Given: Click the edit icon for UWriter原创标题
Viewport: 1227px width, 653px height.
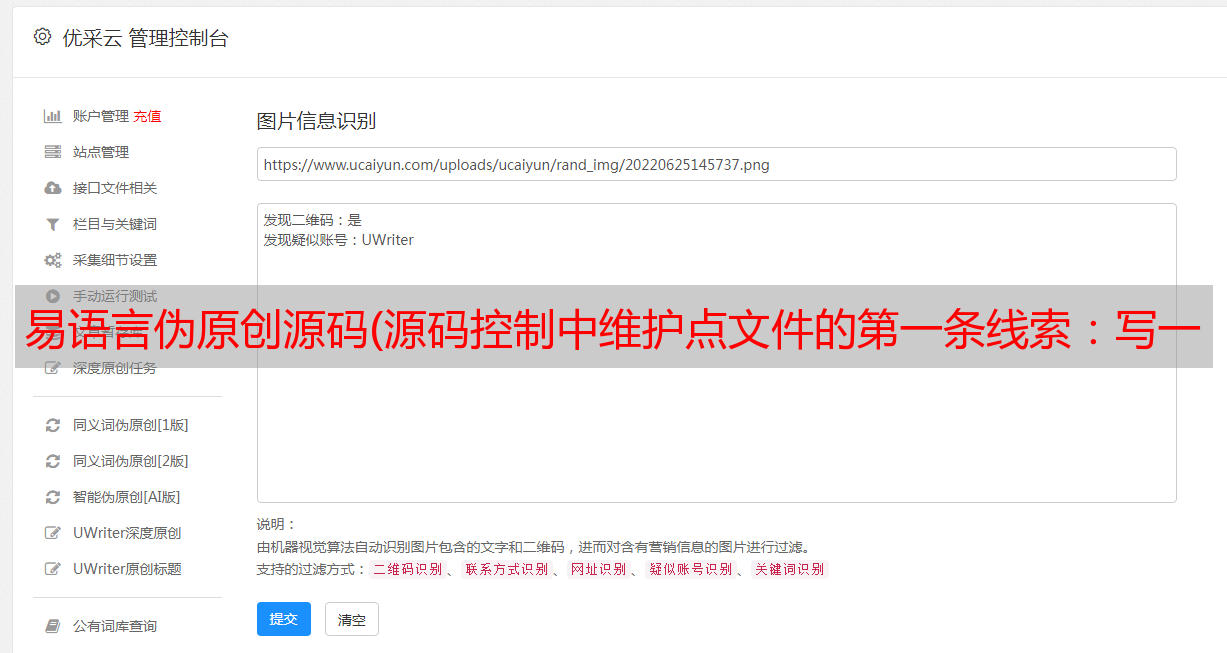Looking at the screenshot, I should [x=53, y=569].
